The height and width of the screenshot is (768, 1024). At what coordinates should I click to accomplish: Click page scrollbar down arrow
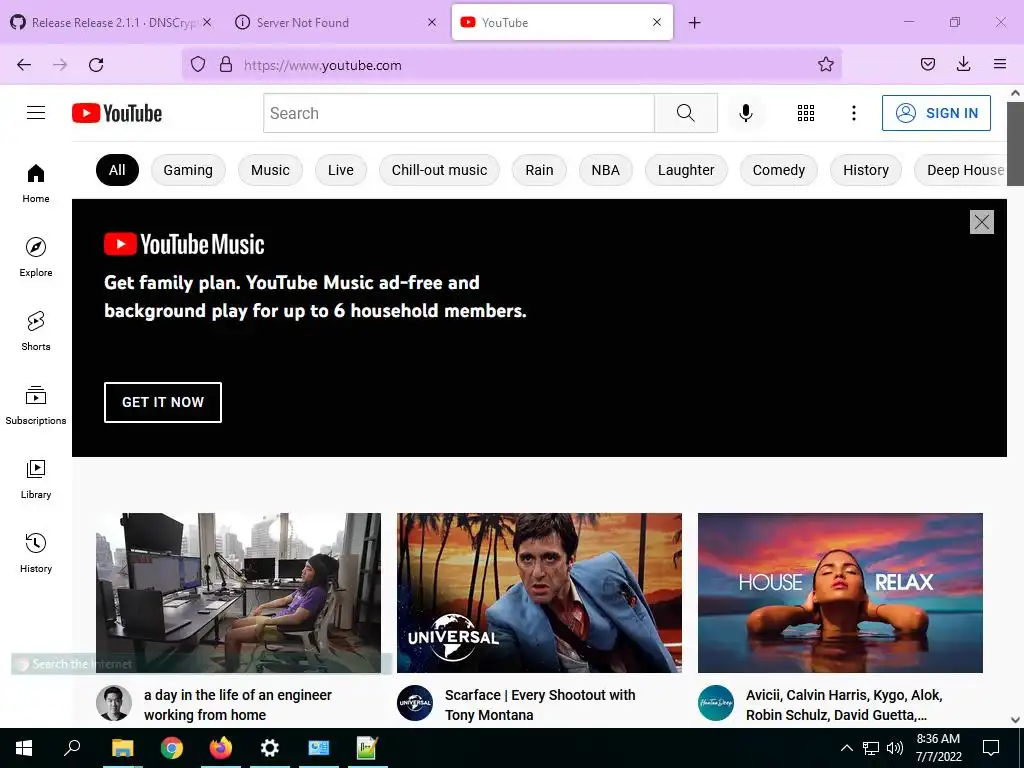[1016, 720]
